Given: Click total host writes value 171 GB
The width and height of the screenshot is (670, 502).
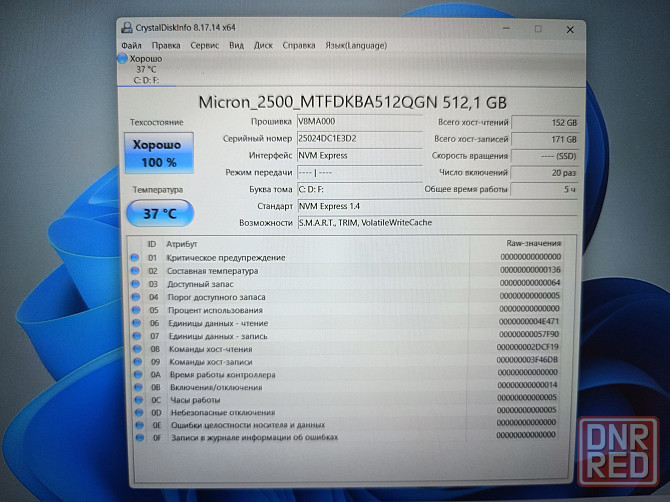Looking at the screenshot, I should pos(545,139).
